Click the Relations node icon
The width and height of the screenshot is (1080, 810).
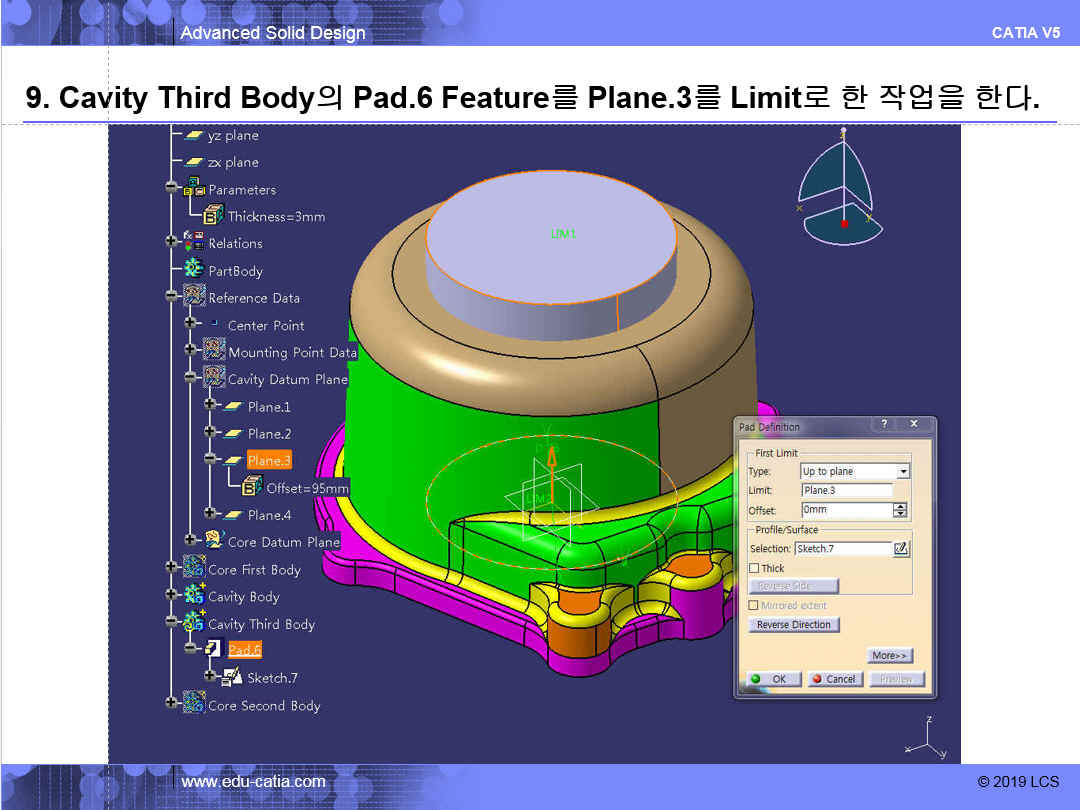(x=194, y=243)
